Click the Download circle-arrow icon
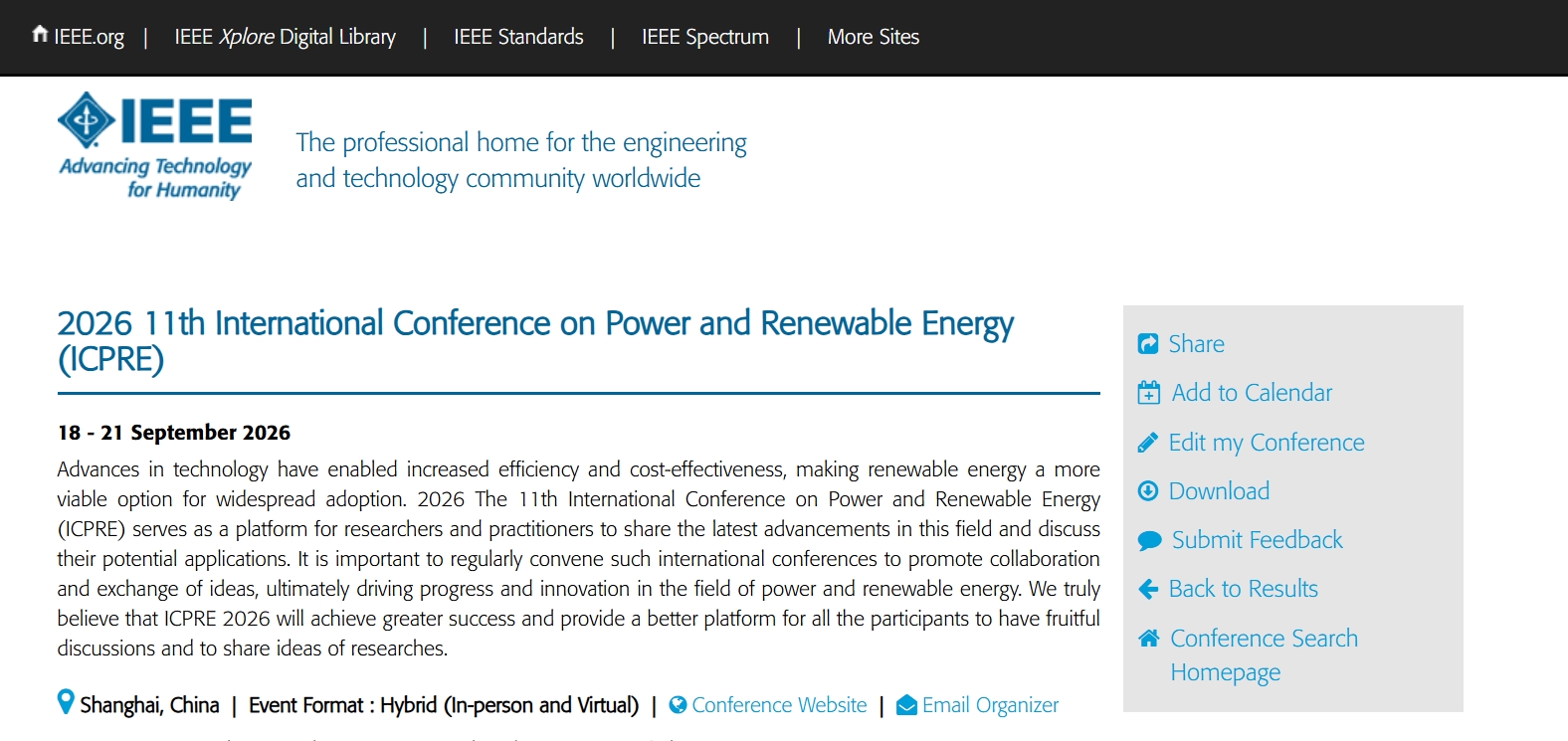Screen dimensions: 1568x741 point(1148,491)
